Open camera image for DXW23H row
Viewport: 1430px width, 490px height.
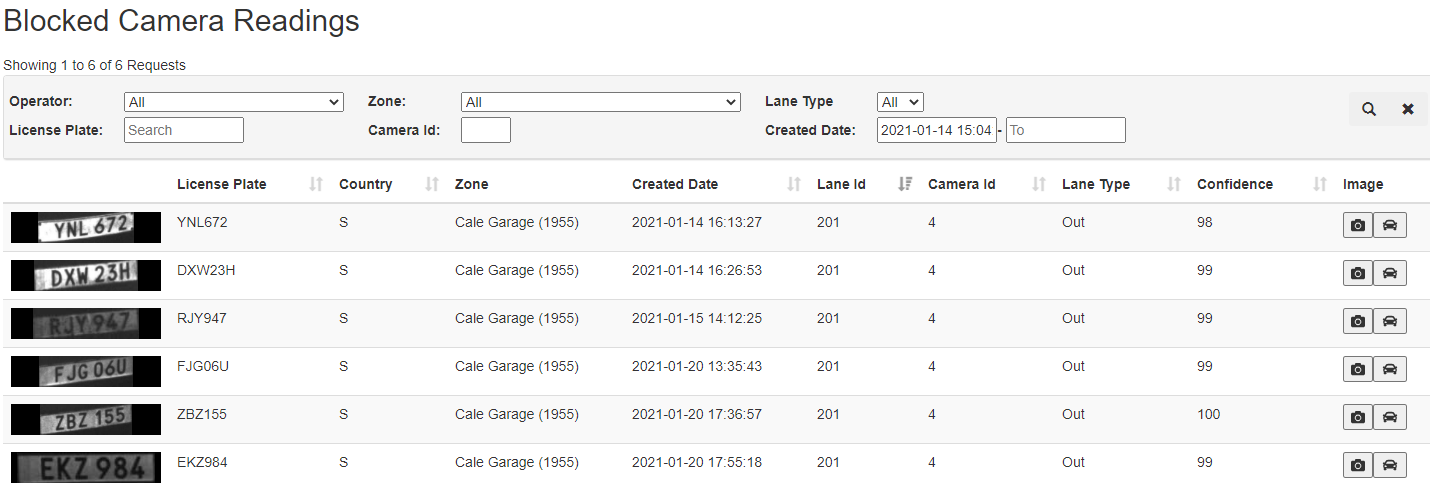[x=1357, y=273]
